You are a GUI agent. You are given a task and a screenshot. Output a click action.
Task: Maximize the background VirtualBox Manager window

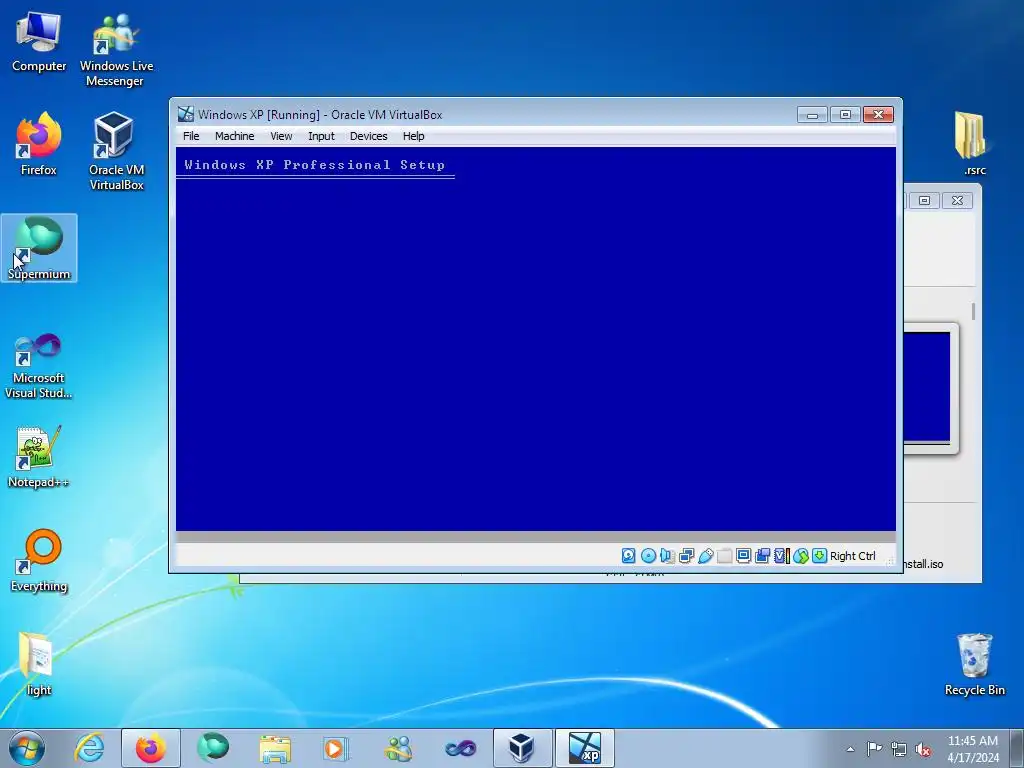pos(924,200)
